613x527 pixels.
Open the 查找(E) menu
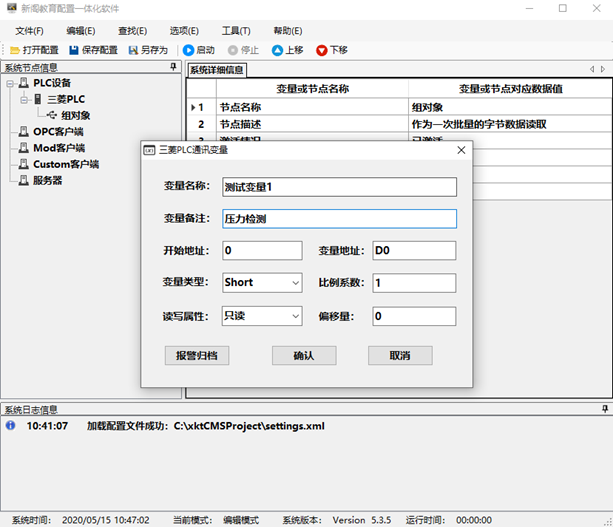point(133,31)
